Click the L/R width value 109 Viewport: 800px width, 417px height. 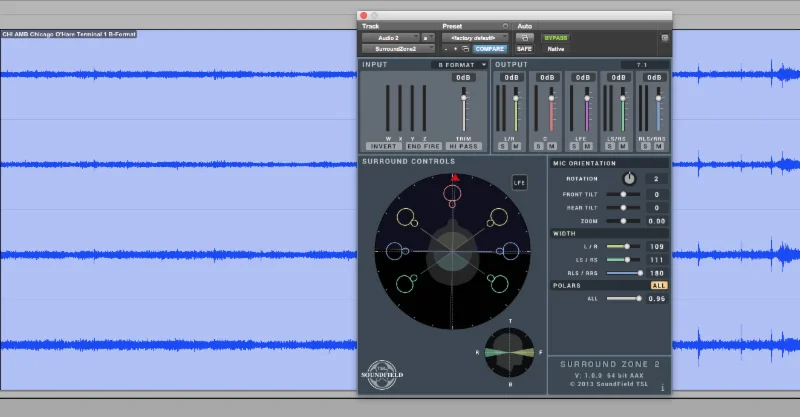657,247
